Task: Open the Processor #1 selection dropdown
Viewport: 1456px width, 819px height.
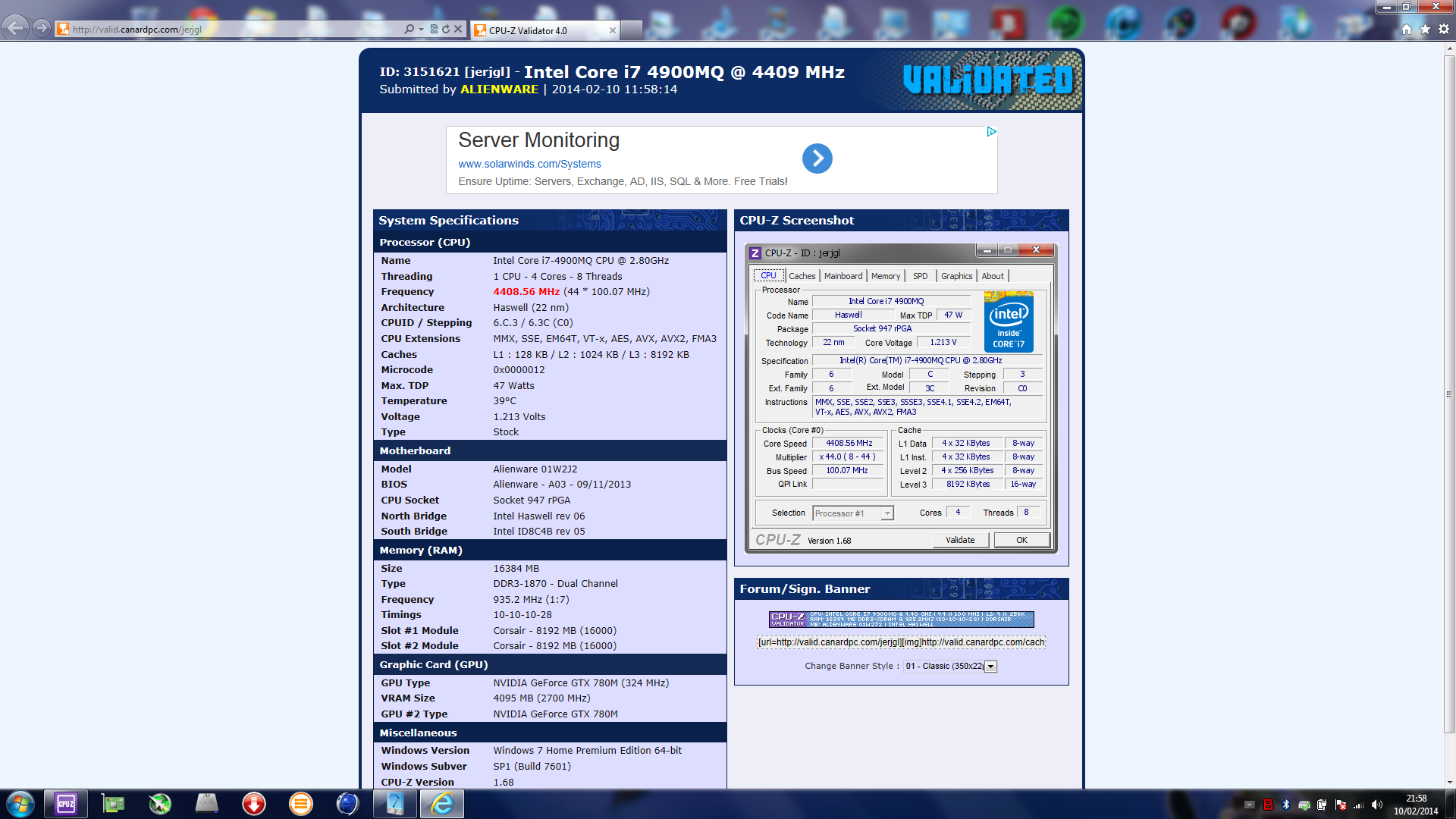Action: click(x=853, y=513)
